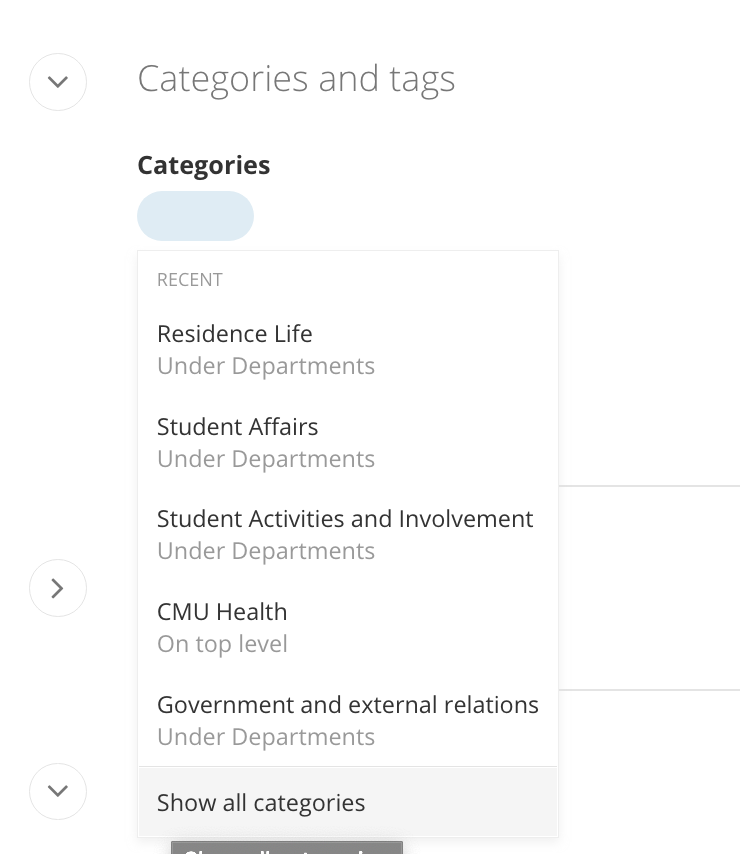The width and height of the screenshot is (740, 854).
Task: Click "On top level" under CMU Health
Action: tap(222, 644)
